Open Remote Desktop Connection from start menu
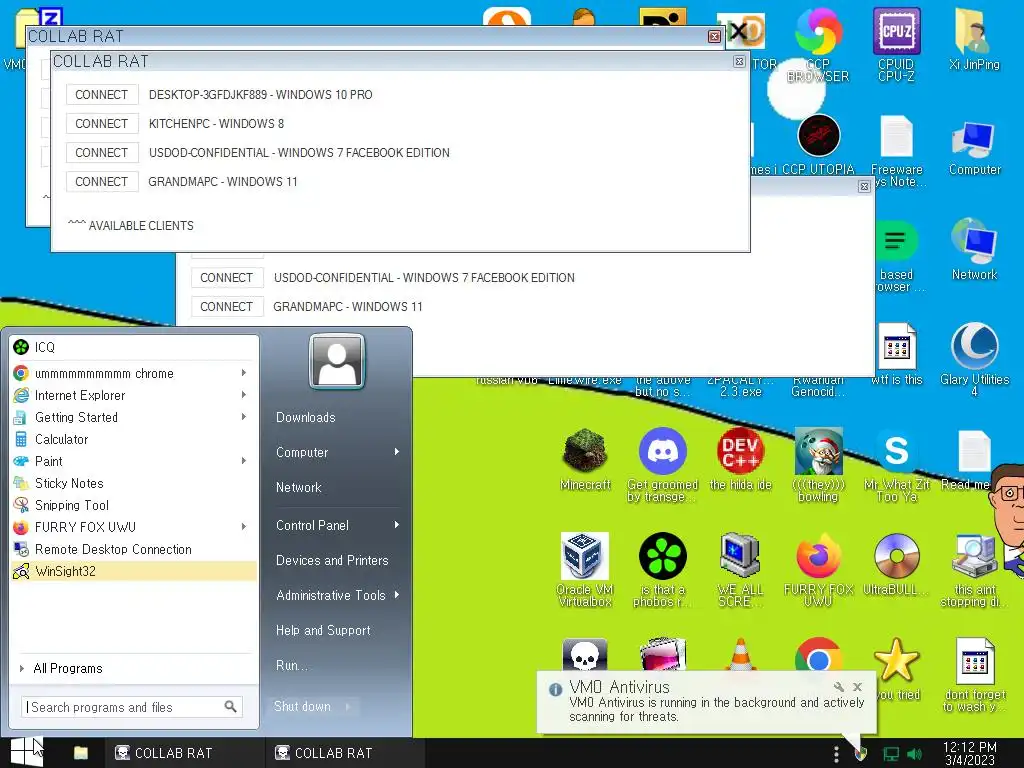This screenshot has width=1024, height=768. tap(134, 549)
